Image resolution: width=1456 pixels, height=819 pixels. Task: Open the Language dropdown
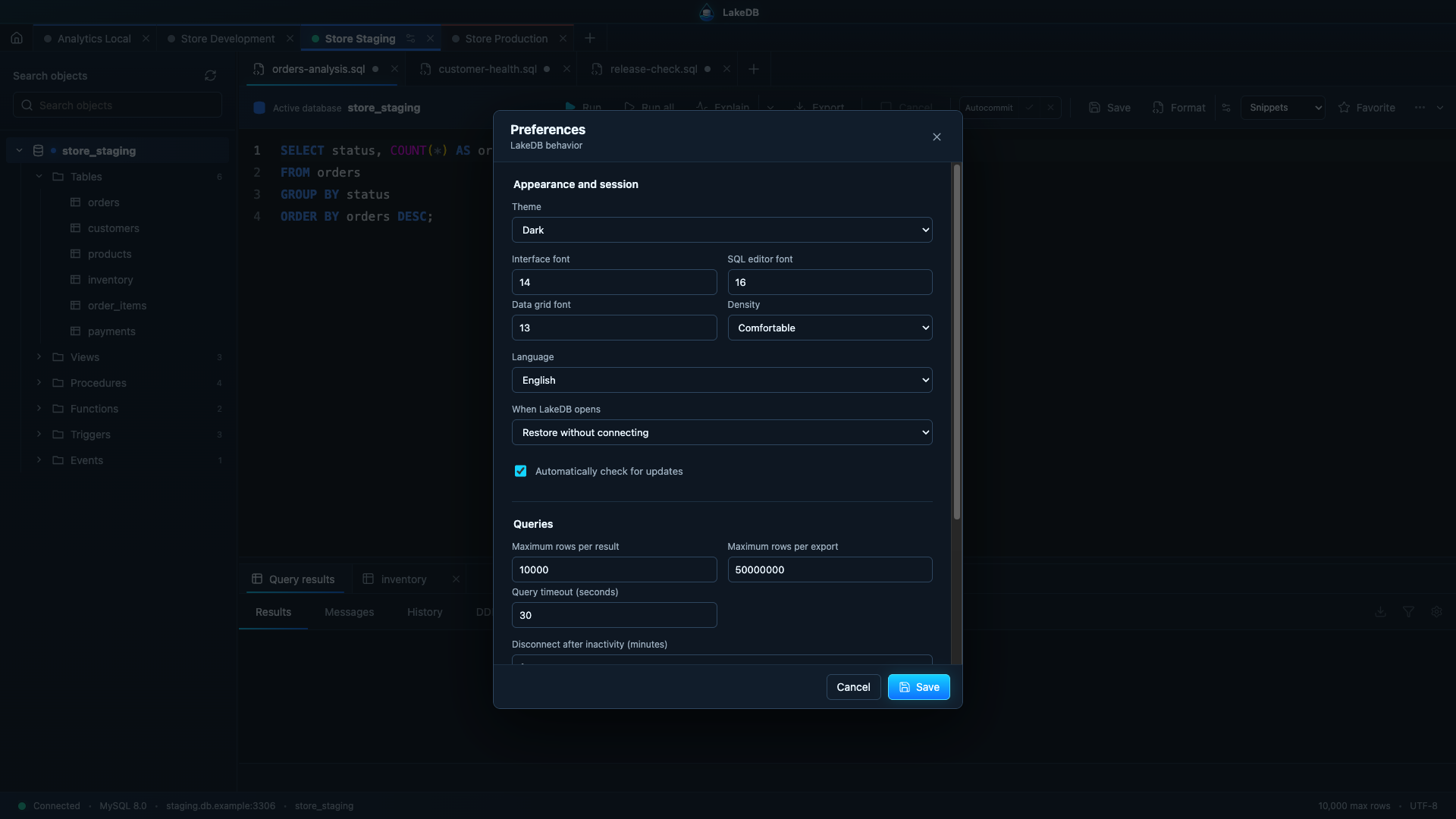(x=722, y=380)
